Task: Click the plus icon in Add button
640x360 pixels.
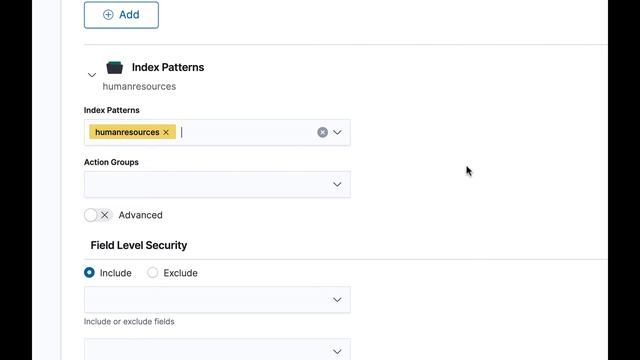Action: (x=108, y=15)
